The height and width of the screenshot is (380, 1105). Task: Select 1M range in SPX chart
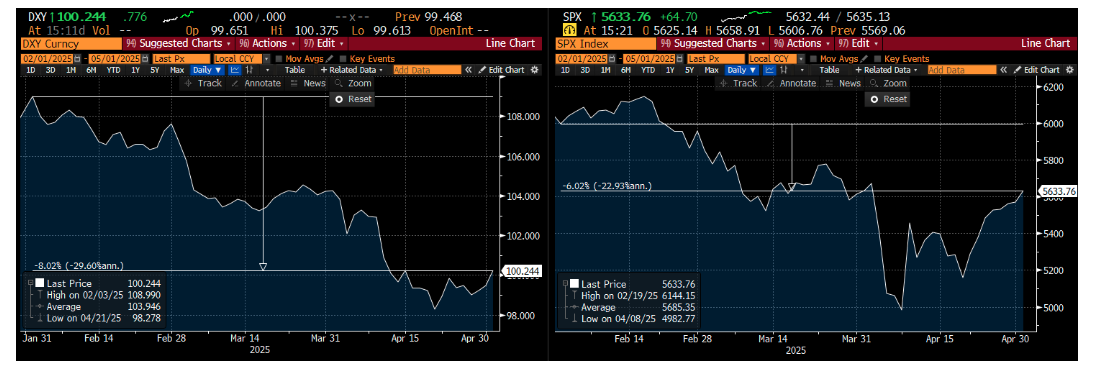pyautogui.click(x=605, y=70)
